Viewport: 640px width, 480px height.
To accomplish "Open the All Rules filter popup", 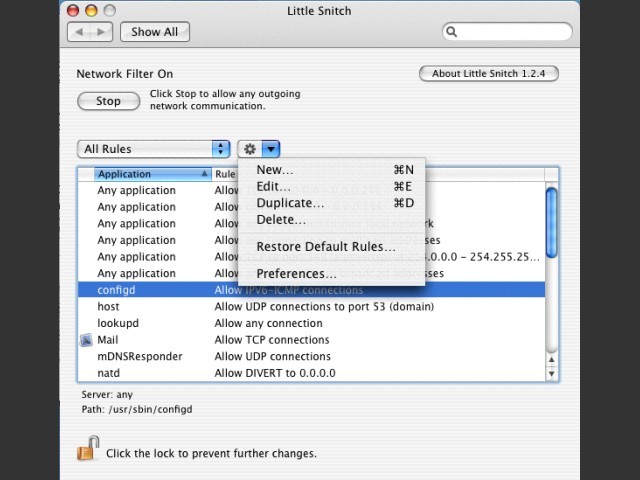I will pyautogui.click(x=153, y=149).
